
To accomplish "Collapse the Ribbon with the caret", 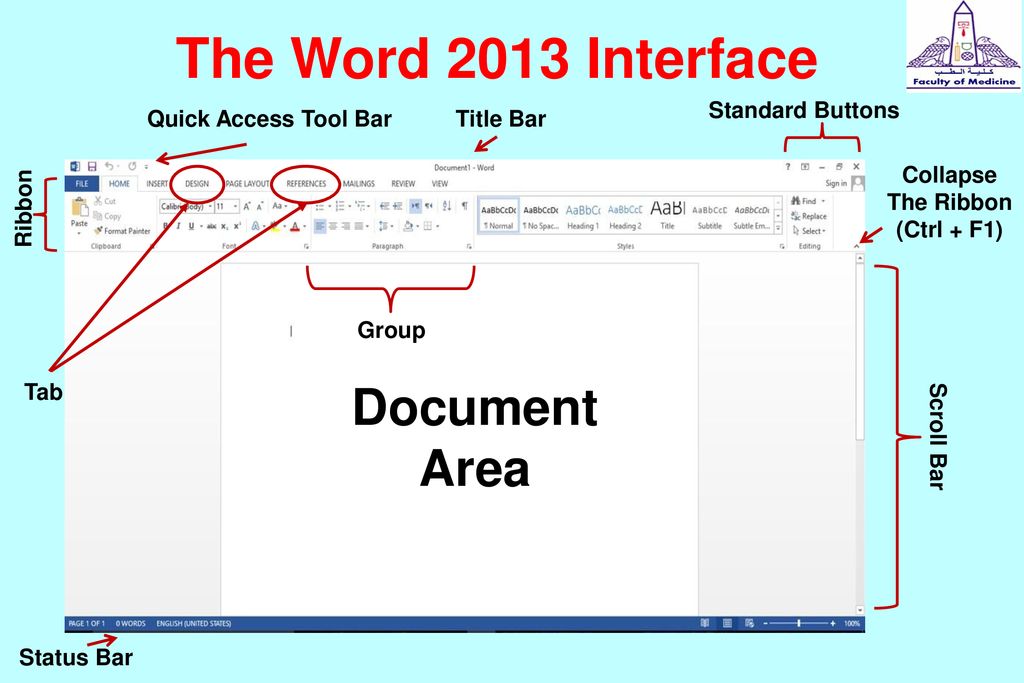I will click(x=856, y=246).
